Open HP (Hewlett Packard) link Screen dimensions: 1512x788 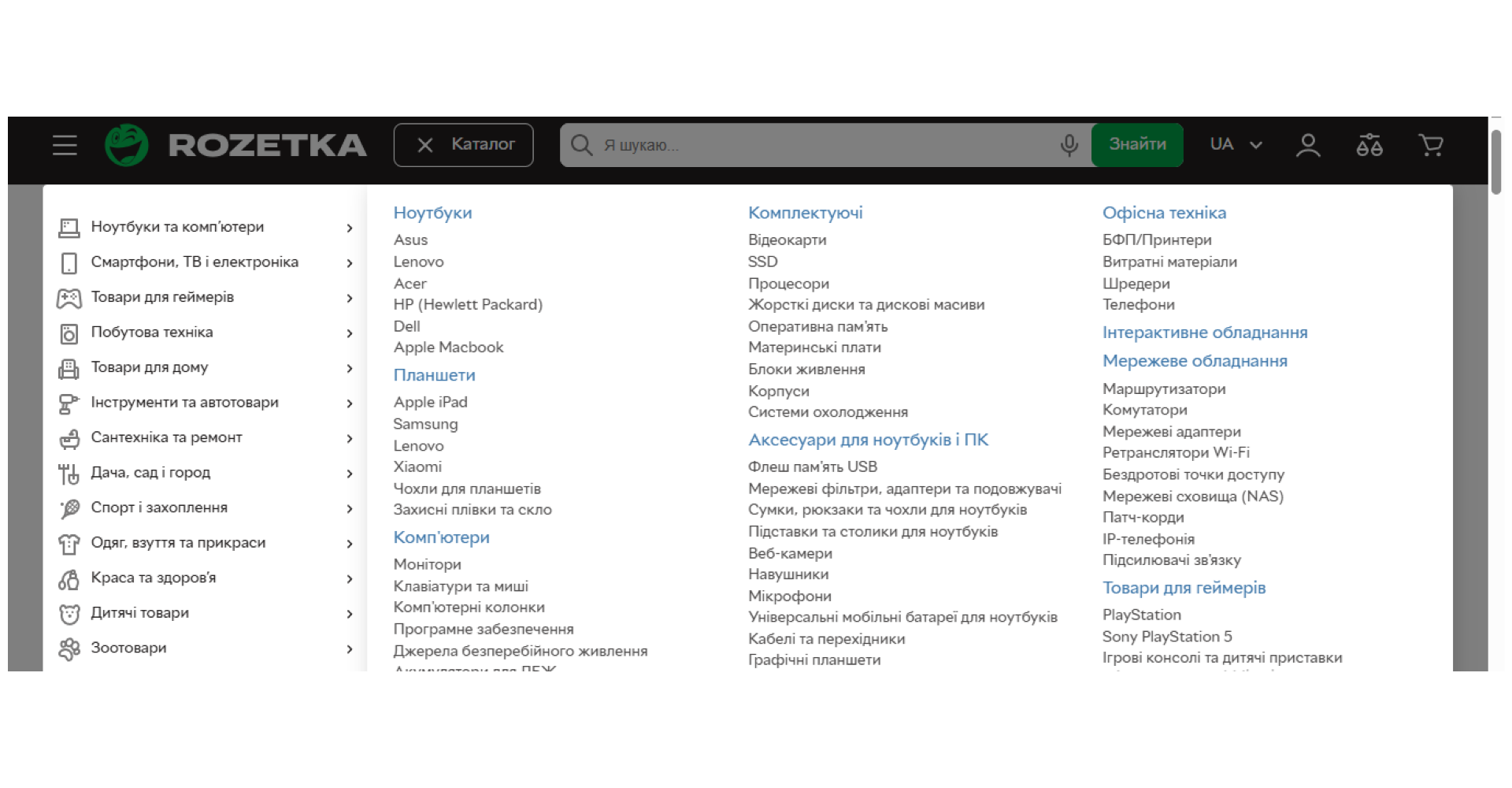click(x=468, y=304)
